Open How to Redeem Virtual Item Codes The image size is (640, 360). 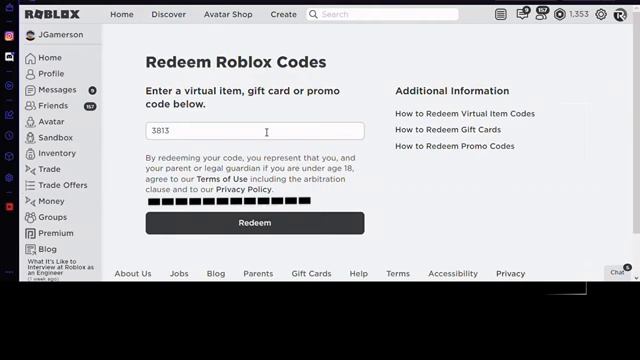click(x=465, y=114)
